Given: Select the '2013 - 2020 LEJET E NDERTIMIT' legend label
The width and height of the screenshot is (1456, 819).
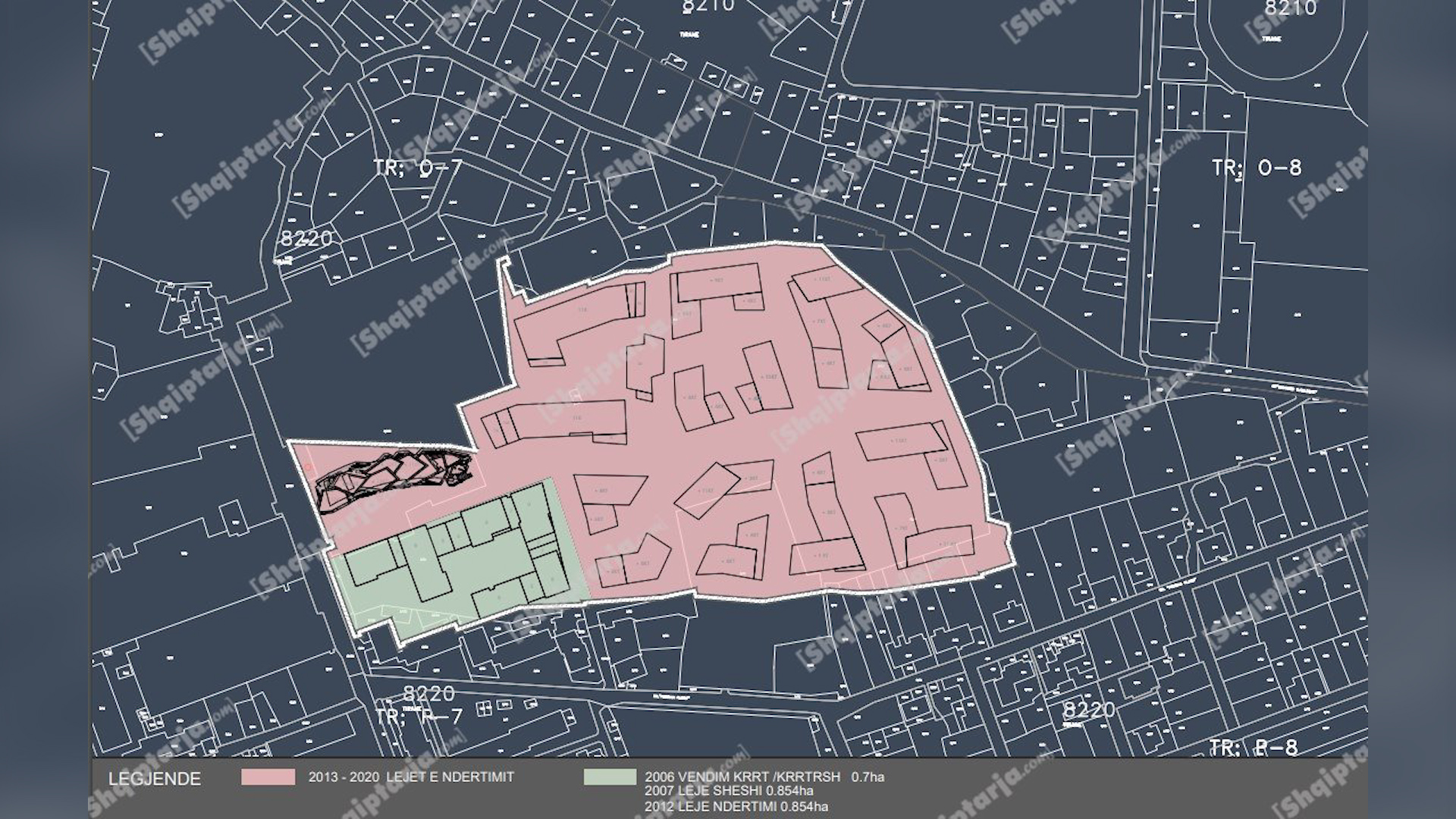Looking at the screenshot, I should pyautogui.click(x=411, y=777).
